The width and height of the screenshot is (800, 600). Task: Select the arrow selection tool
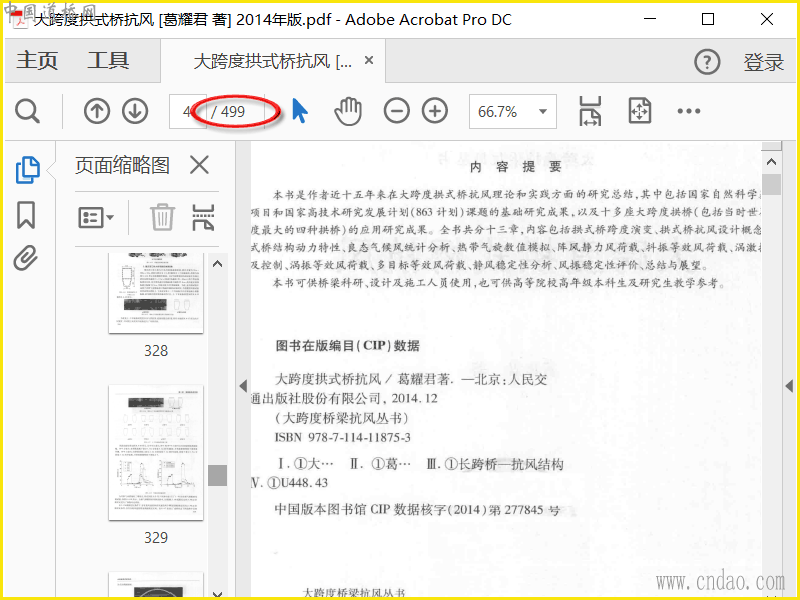(300, 111)
